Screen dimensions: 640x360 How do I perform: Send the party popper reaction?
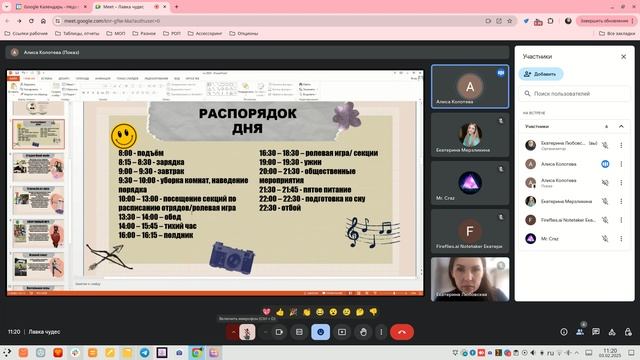click(x=293, y=312)
